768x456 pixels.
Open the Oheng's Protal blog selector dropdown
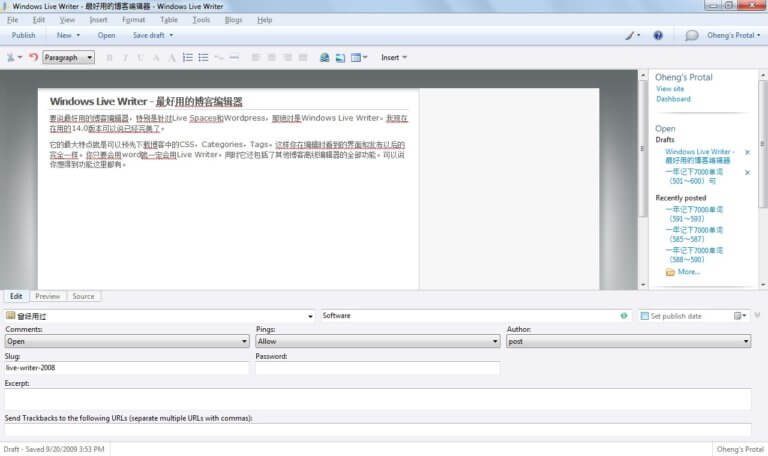[733, 35]
